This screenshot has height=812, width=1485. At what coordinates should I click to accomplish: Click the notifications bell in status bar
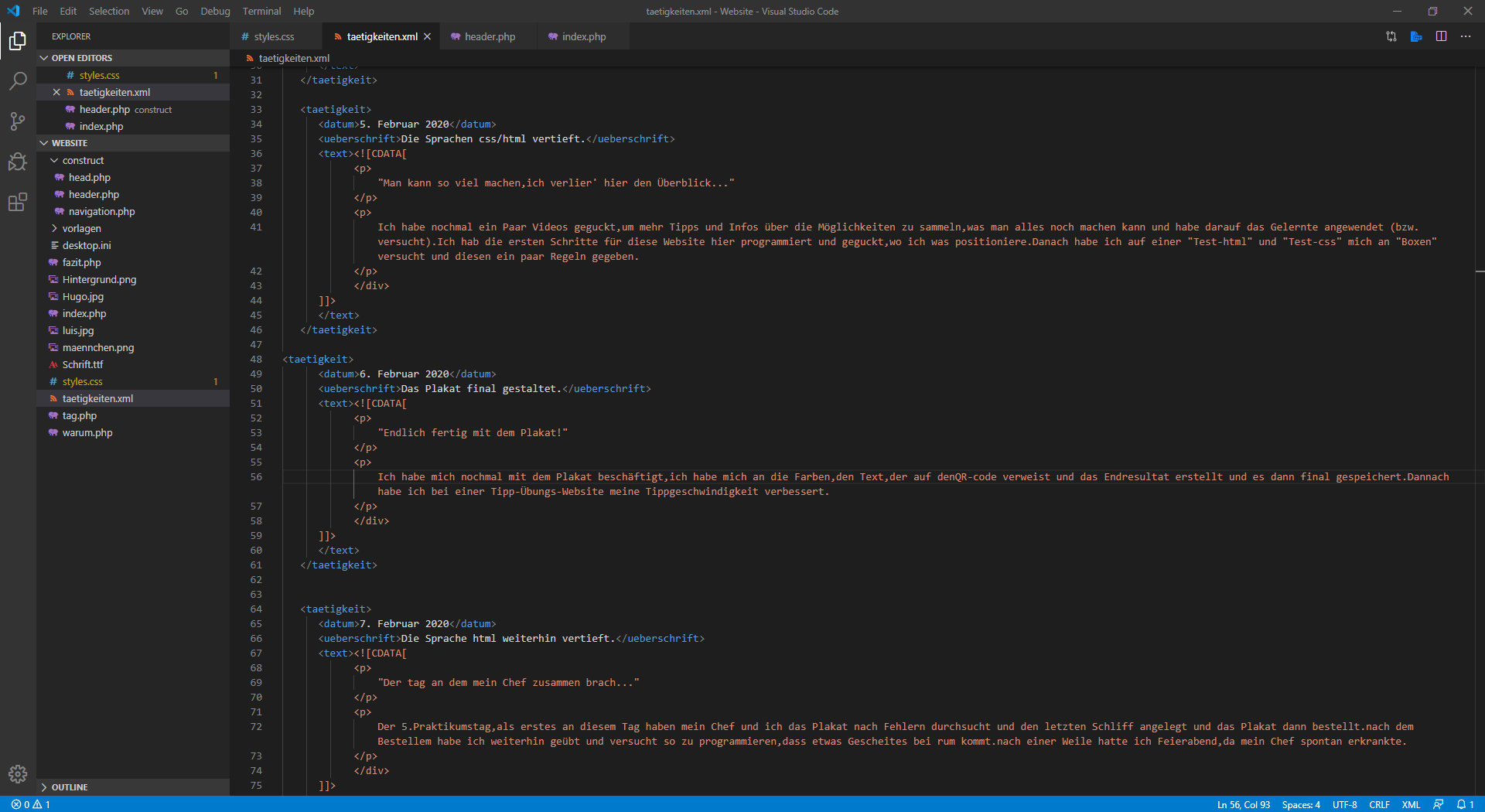tap(1465, 804)
